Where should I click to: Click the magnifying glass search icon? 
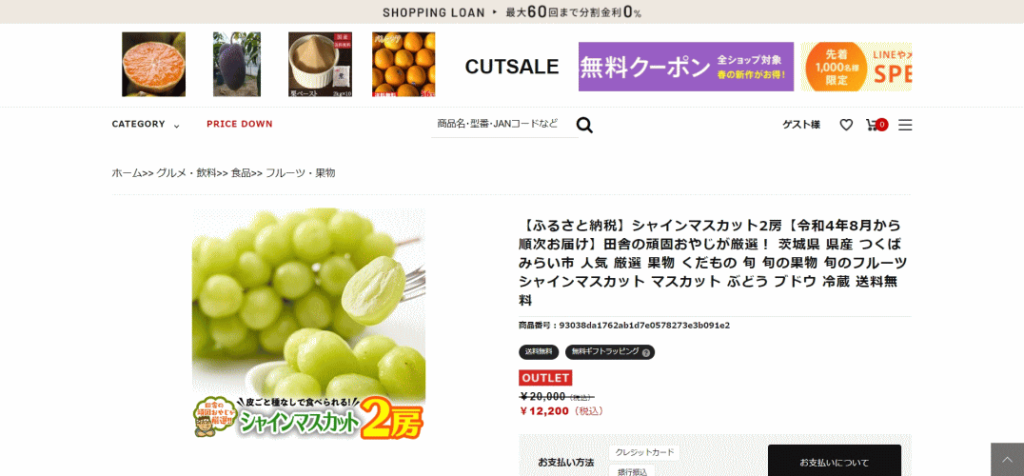584,125
